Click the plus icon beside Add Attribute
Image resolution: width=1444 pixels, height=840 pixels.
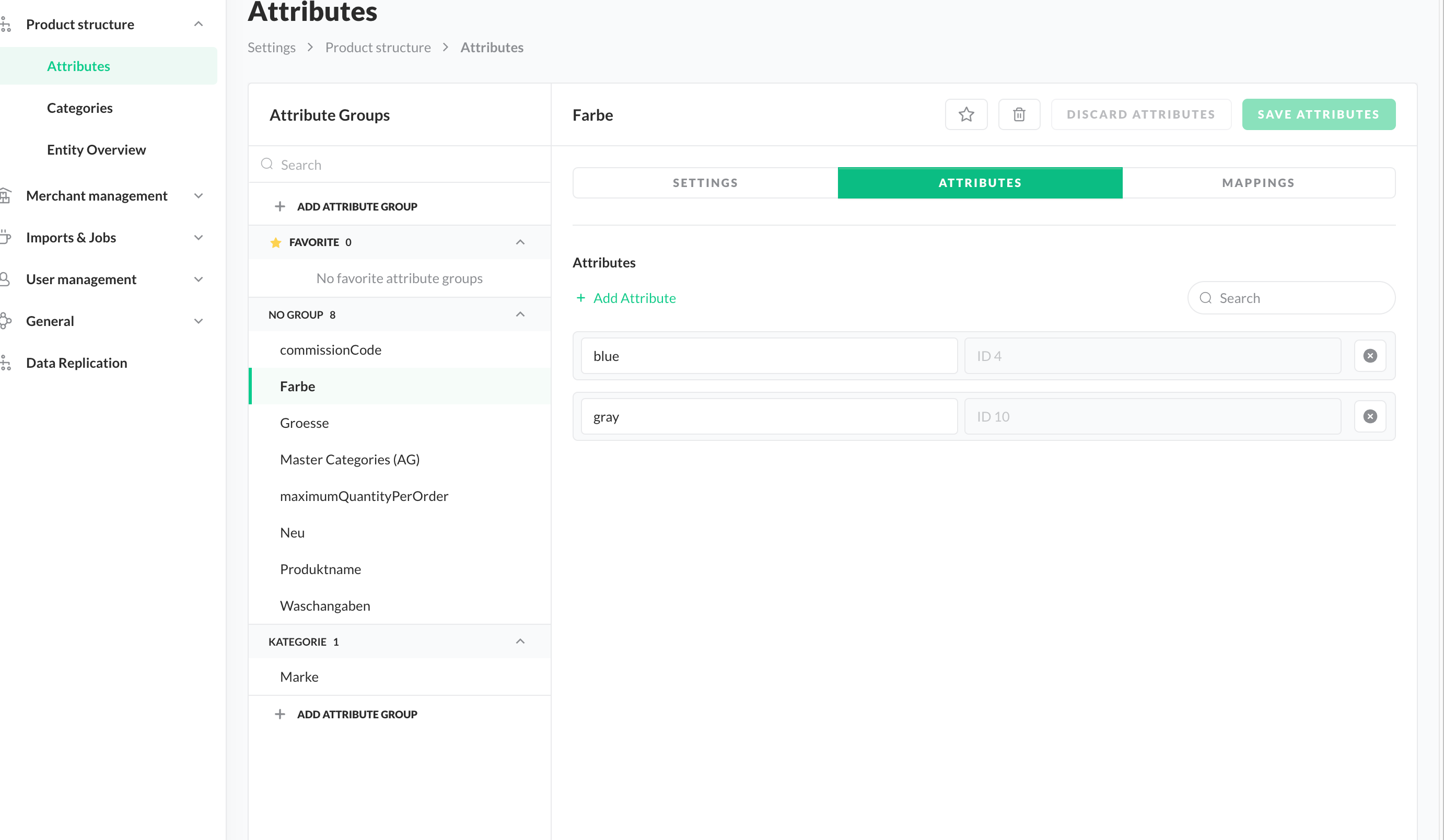pyautogui.click(x=580, y=298)
